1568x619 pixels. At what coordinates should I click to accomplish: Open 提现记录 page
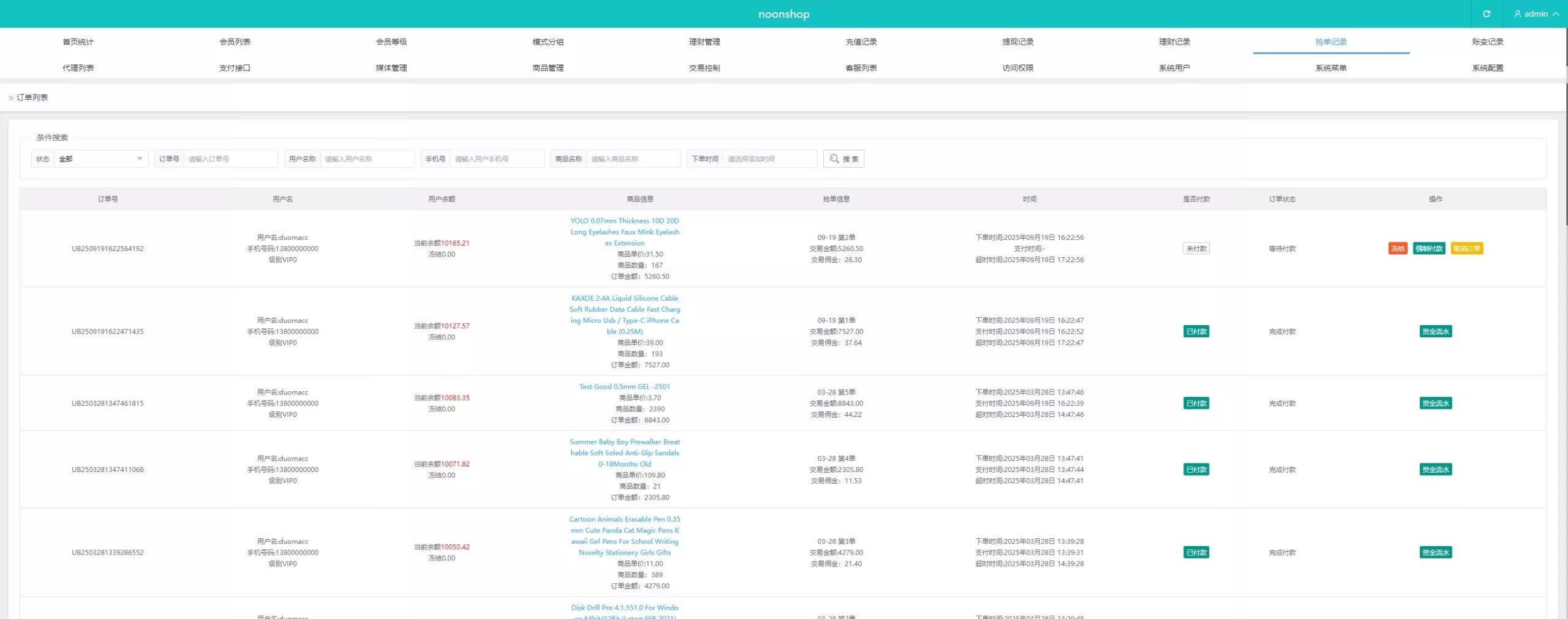click(x=1018, y=42)
